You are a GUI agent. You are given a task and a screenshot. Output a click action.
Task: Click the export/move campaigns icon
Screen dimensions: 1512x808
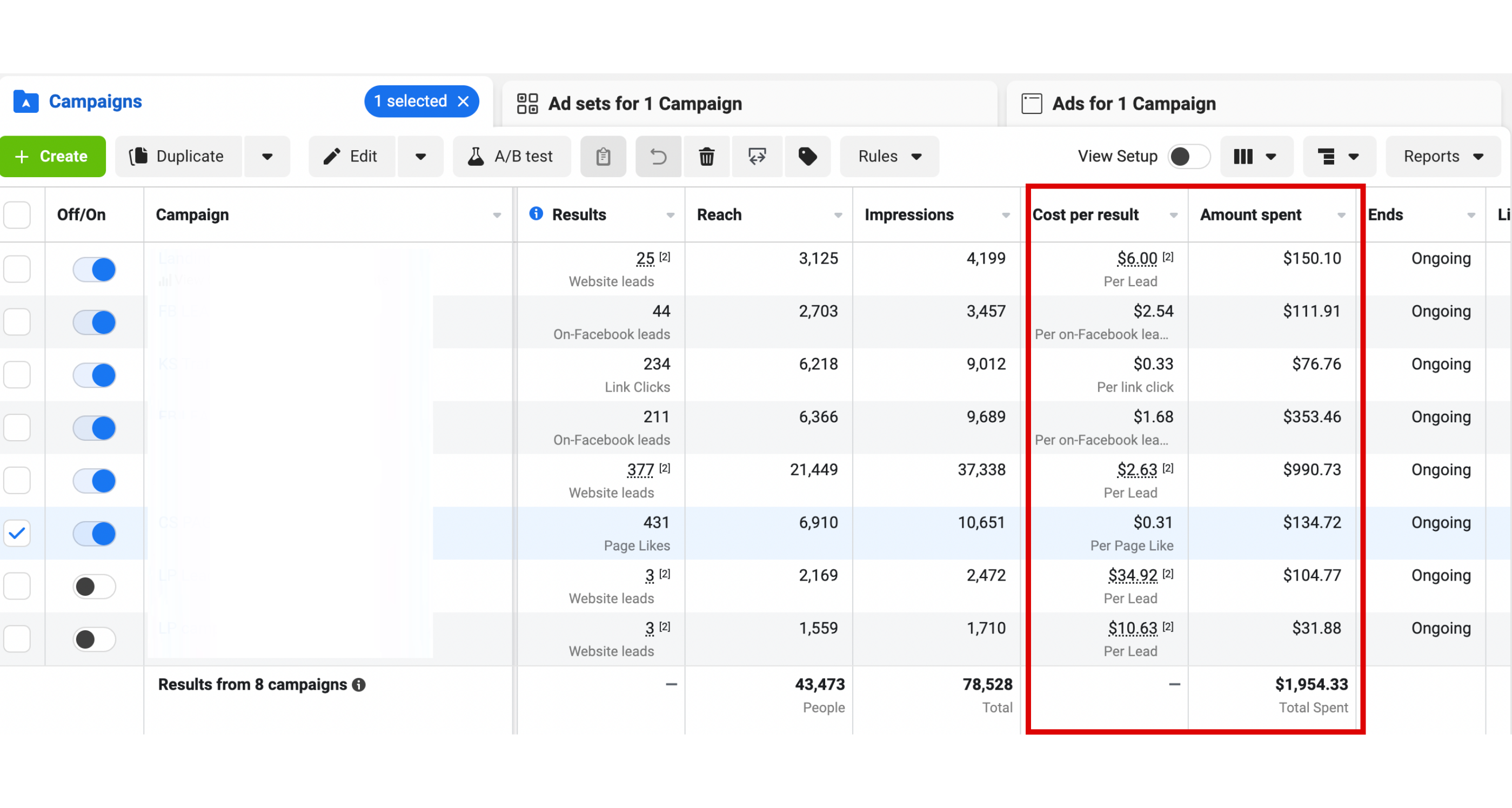pyautogui.click(x=757, y=157)
